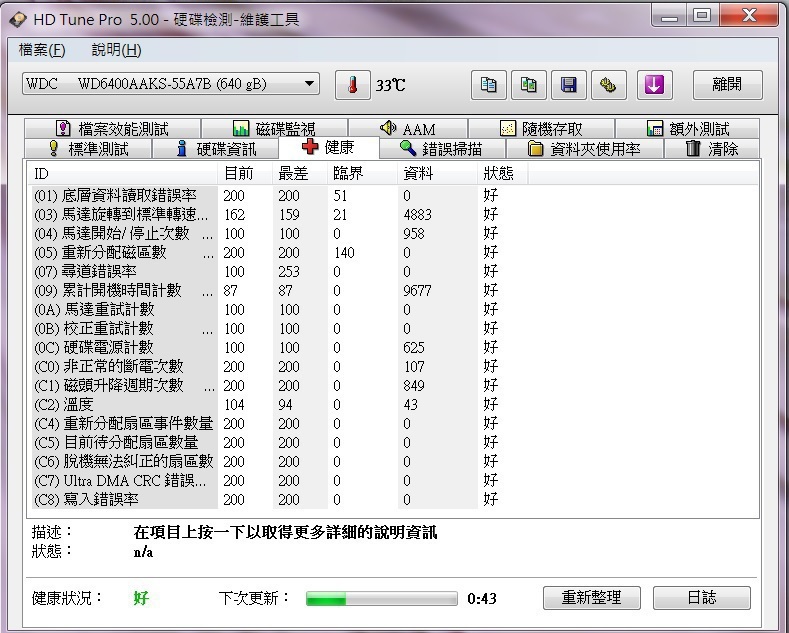Switch to the 檔案效能測試 tab
789x633 pixels.
click(x=112, y=128)
